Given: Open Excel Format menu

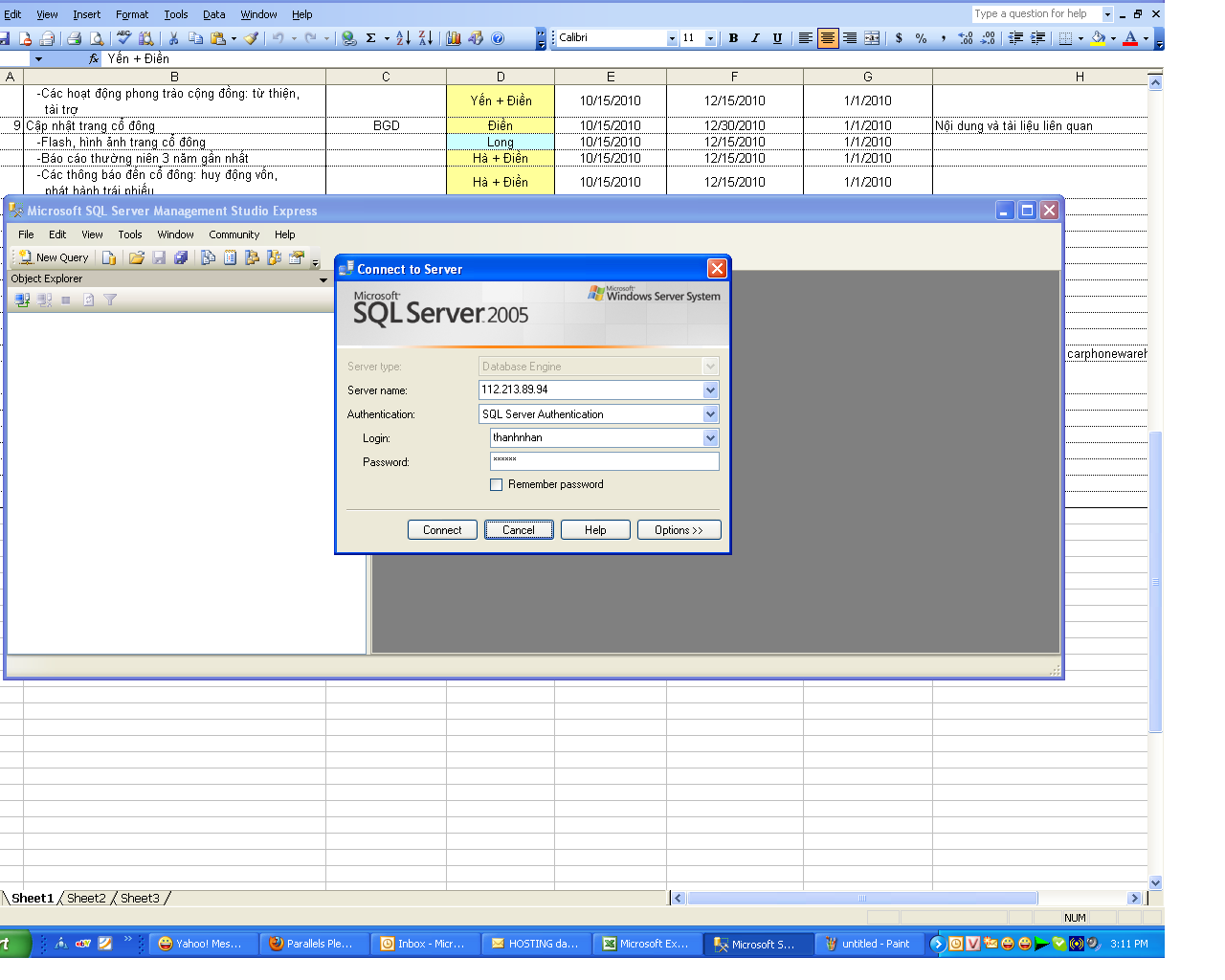Looking at the screenshot, I should [132, 14].
